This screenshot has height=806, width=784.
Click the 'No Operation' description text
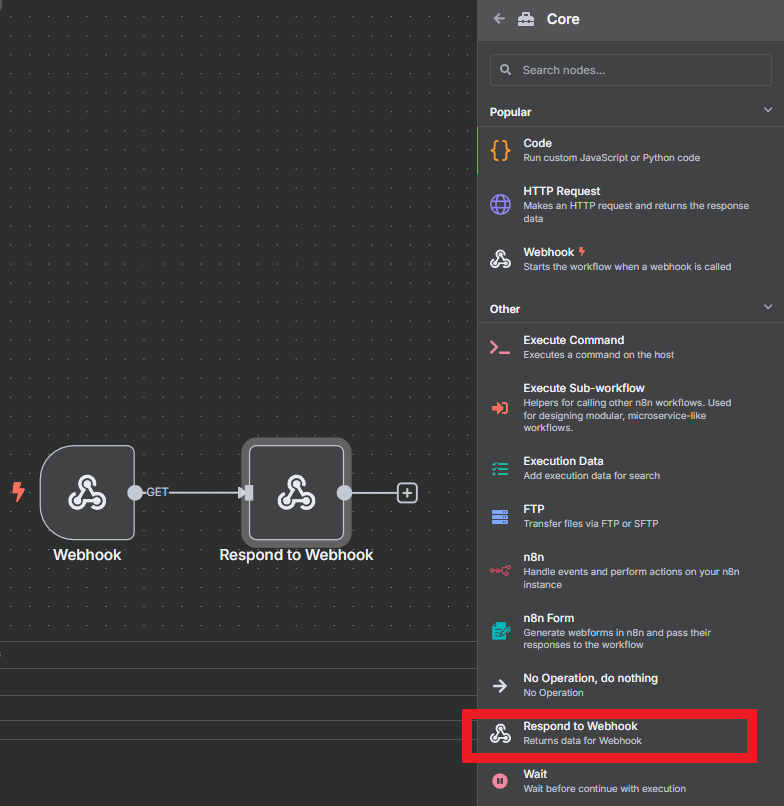point(553,693)
